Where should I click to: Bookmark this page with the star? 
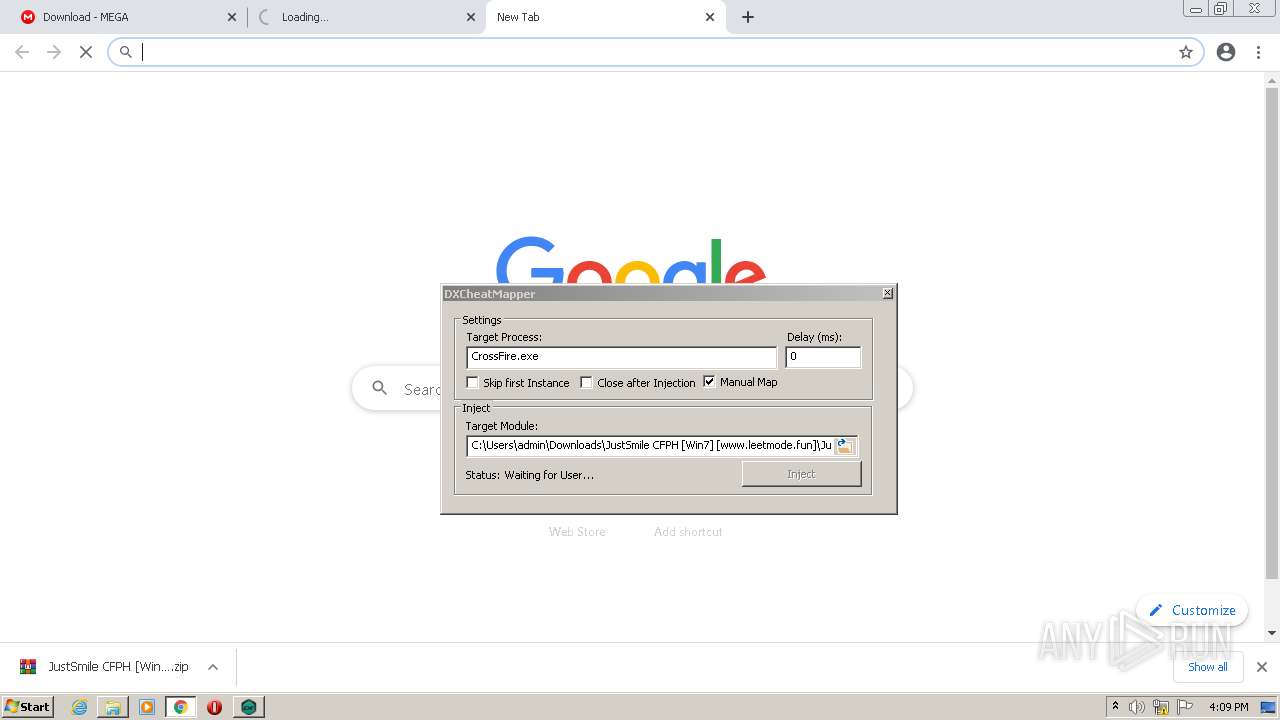1186,52
